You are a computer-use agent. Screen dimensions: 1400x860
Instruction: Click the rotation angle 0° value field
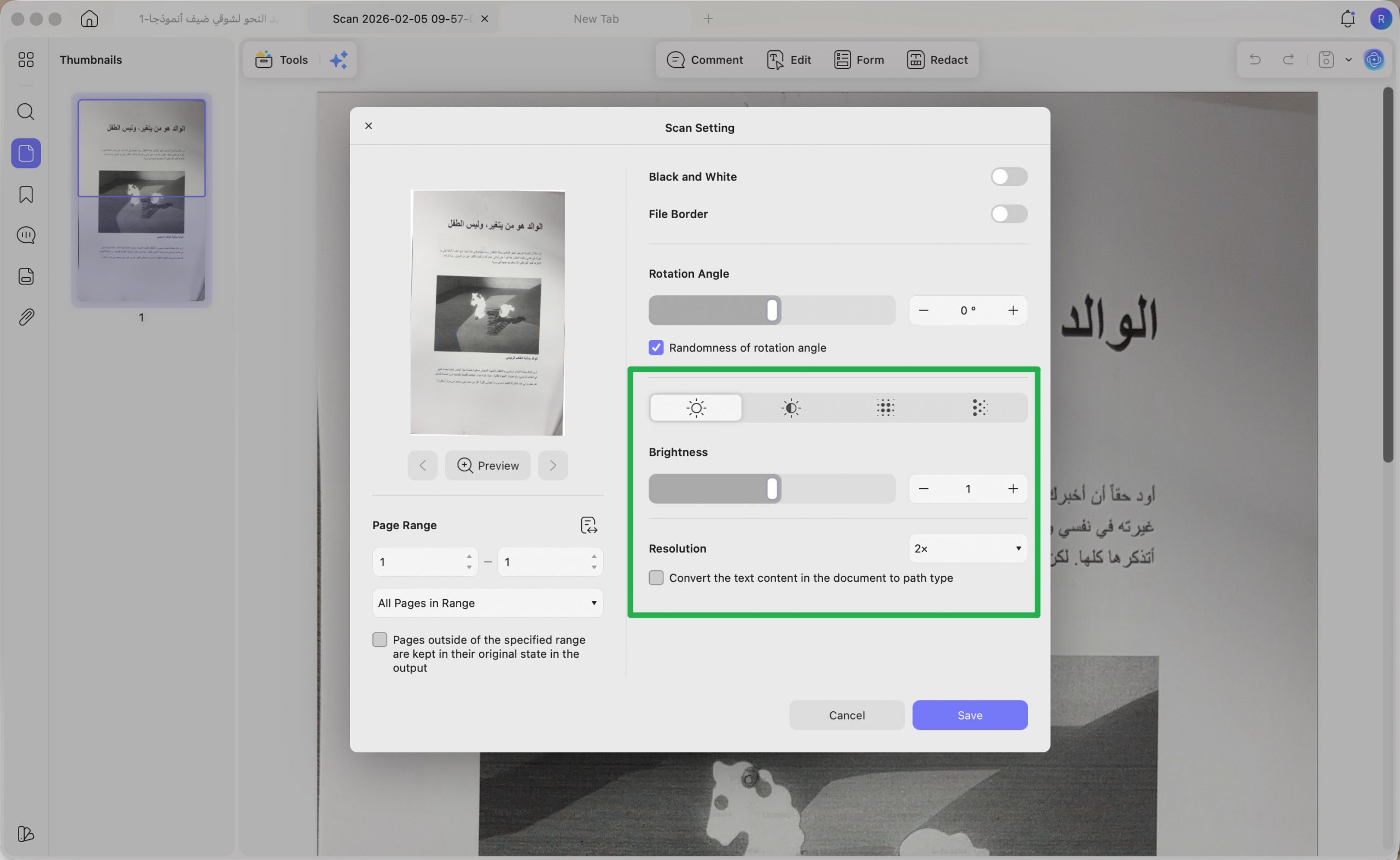click(967, 311)
